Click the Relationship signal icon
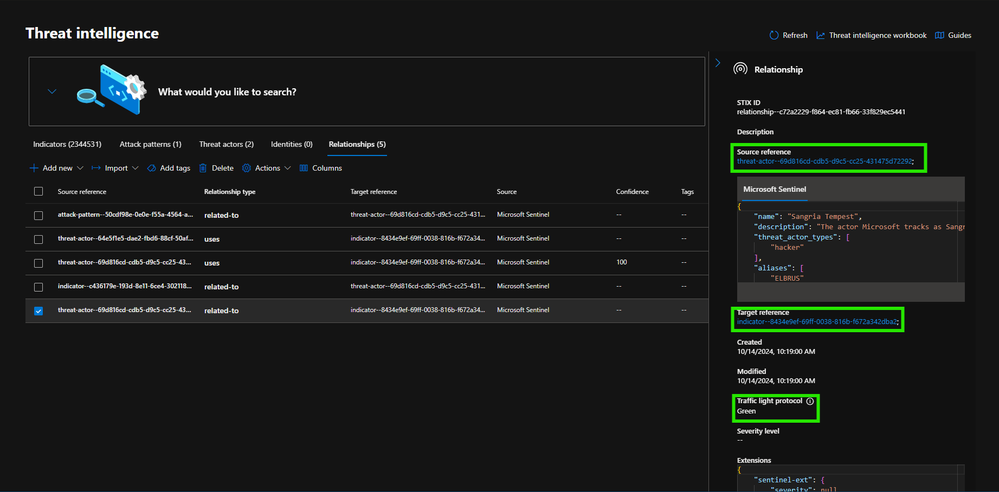This screenshot has width=999, height=492. (x=740, y=69)
